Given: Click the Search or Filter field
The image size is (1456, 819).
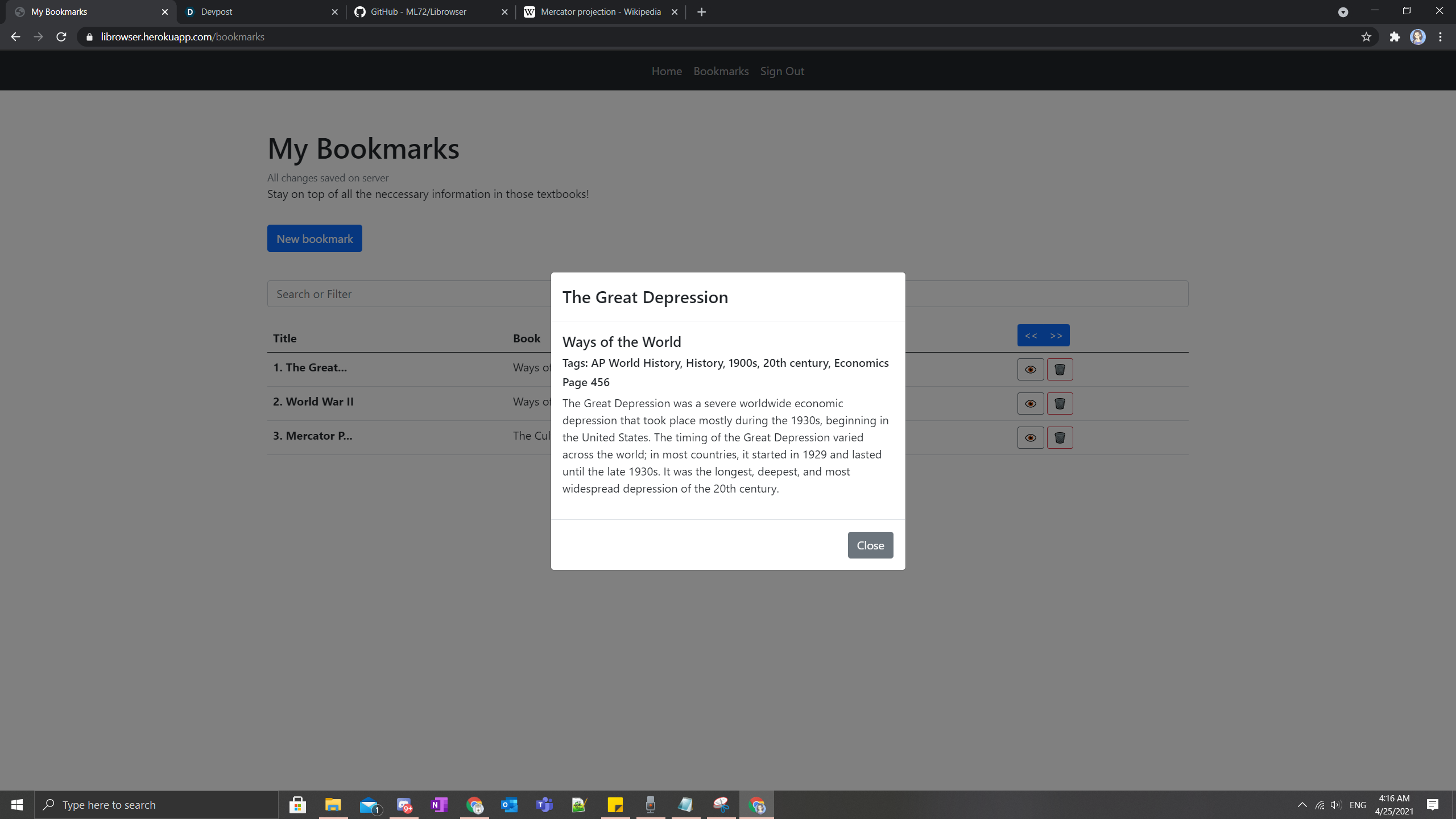Looking at the screenshot, I should 409,294.
